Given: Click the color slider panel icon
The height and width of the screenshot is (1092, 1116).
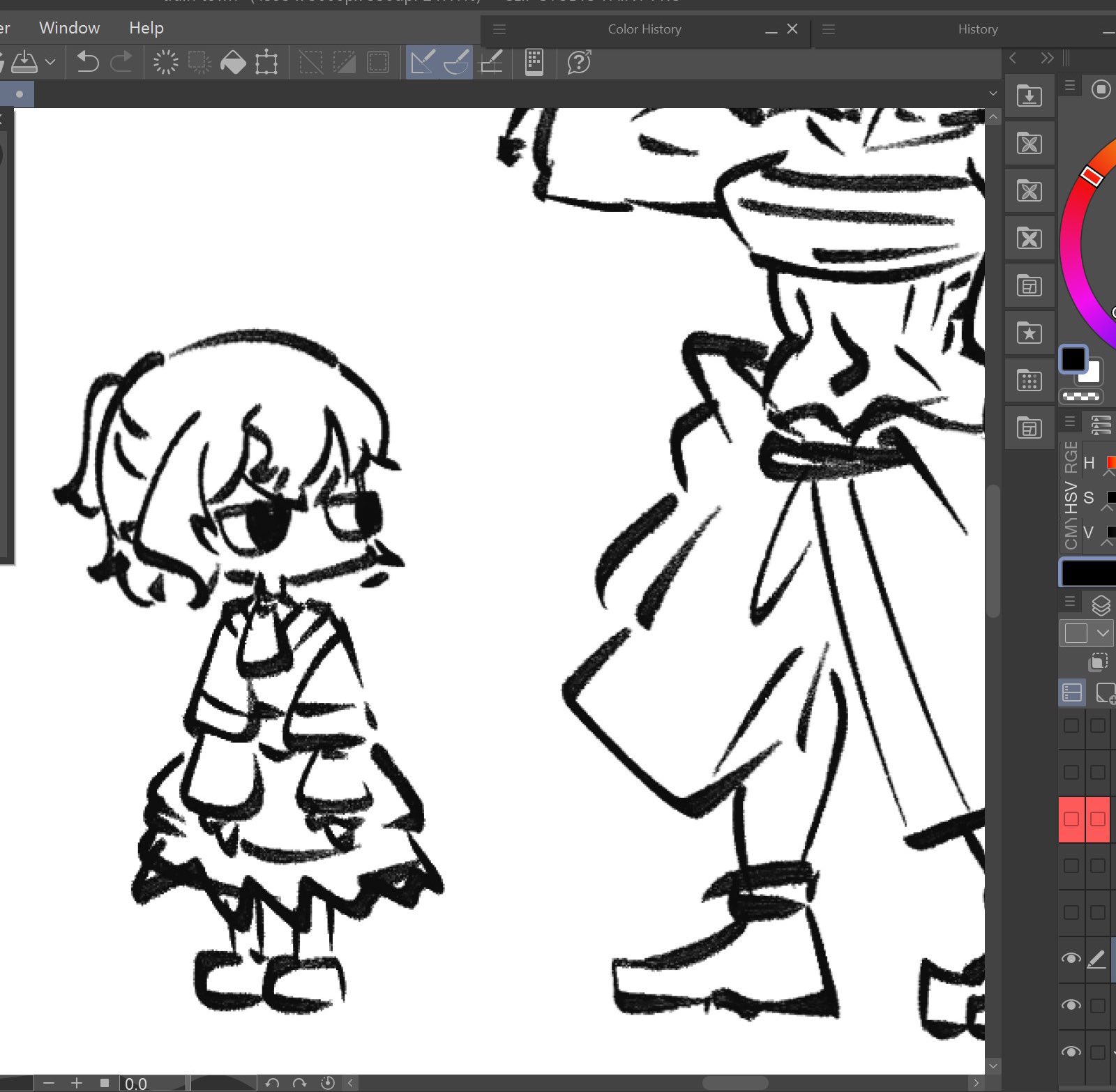Looking at the screenshot, I should coord(1101,424).
